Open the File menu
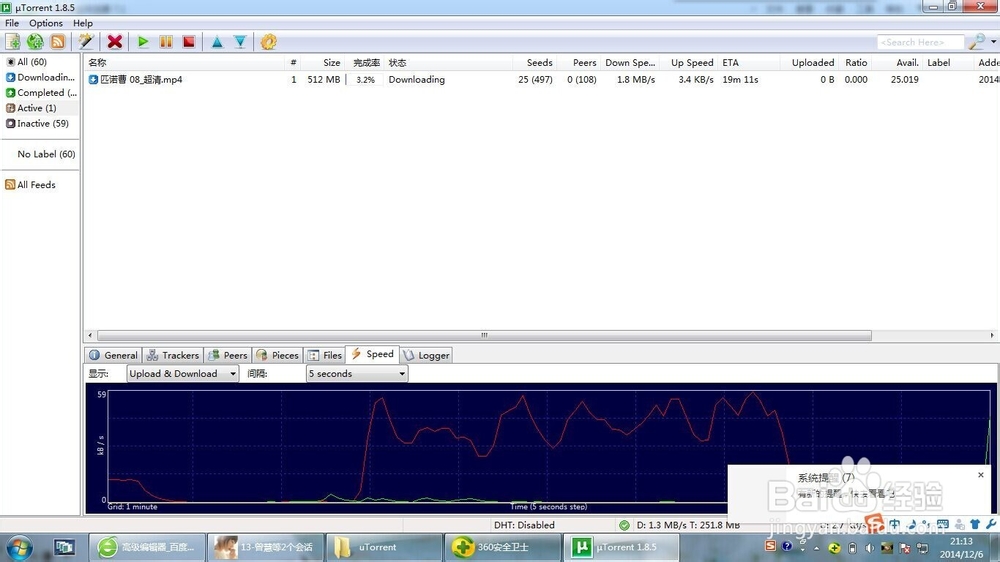 tap(11, 23)
